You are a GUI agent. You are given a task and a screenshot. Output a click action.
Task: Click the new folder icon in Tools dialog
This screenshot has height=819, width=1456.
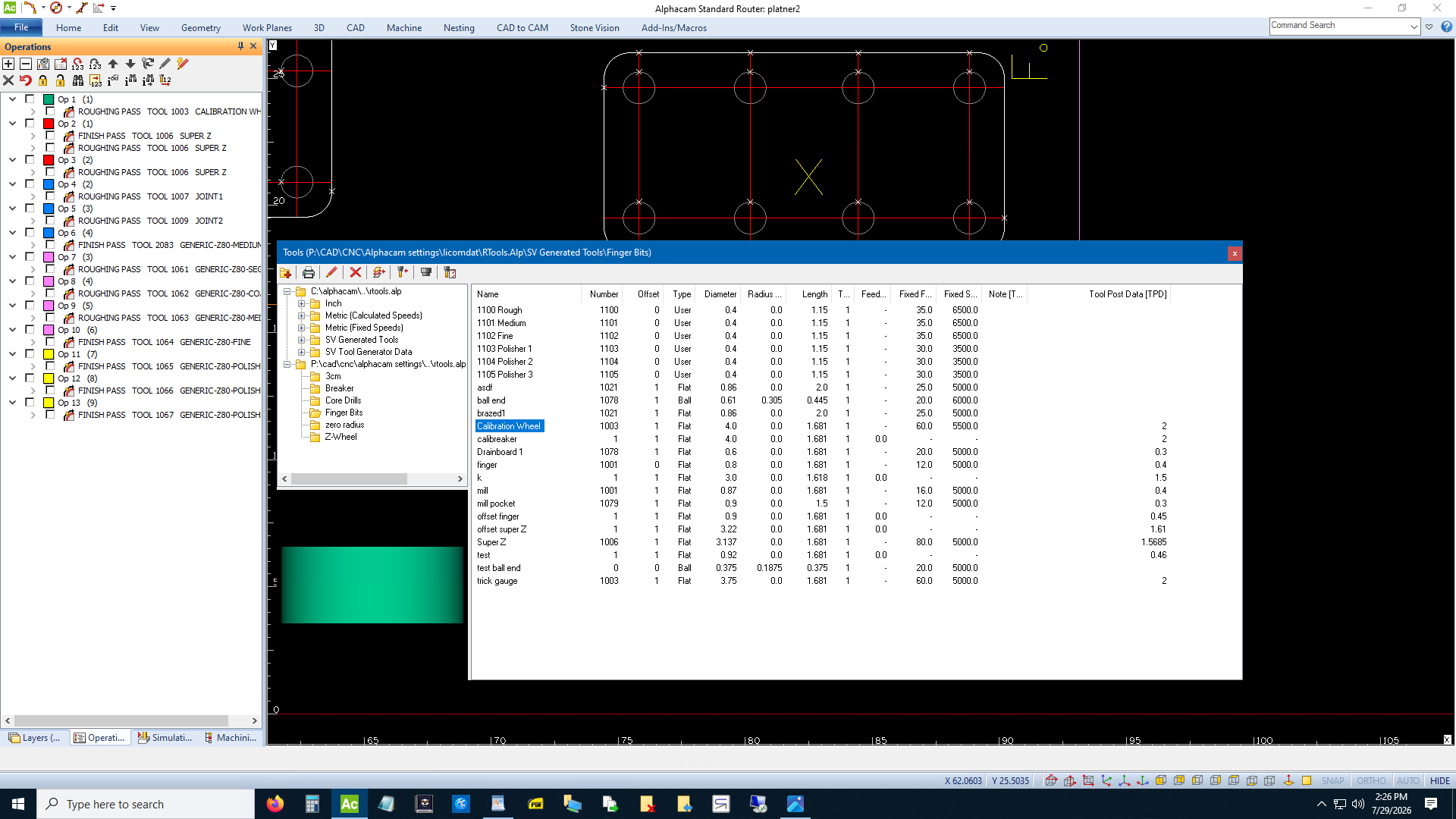286,272
